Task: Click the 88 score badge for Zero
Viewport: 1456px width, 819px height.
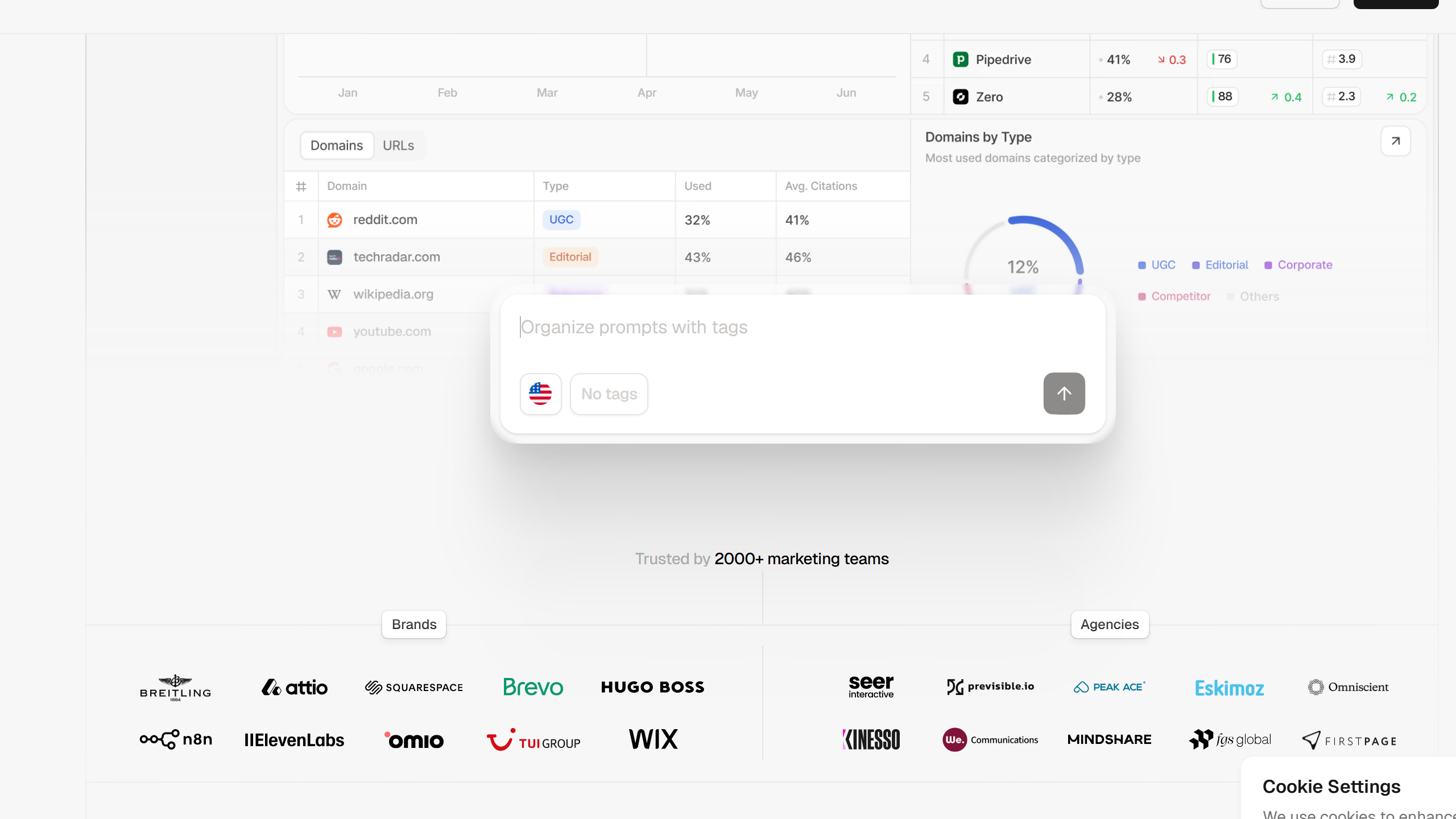Action: coord(1222,97)
